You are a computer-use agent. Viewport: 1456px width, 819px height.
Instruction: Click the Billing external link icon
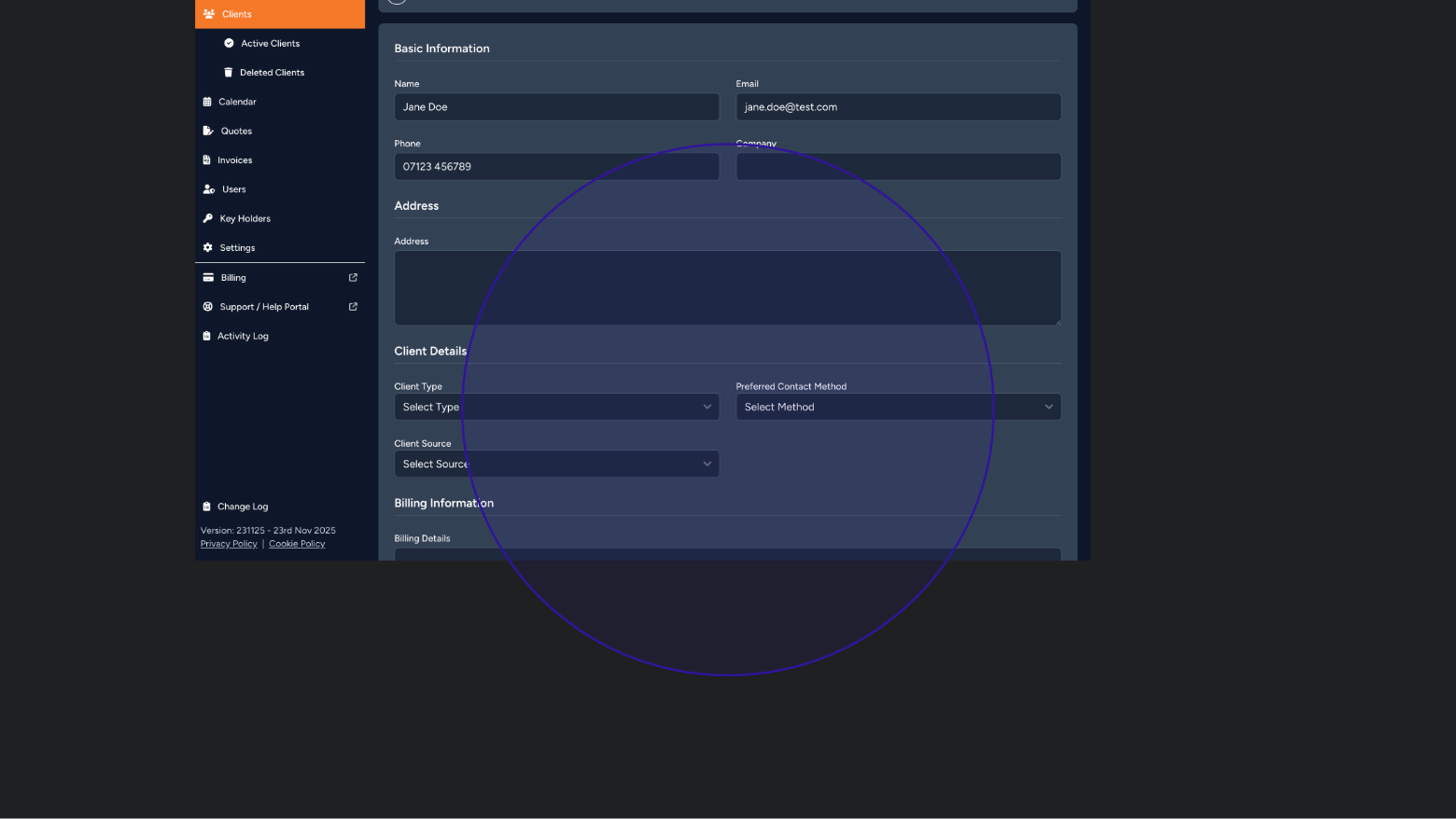[x=353, y=278]
